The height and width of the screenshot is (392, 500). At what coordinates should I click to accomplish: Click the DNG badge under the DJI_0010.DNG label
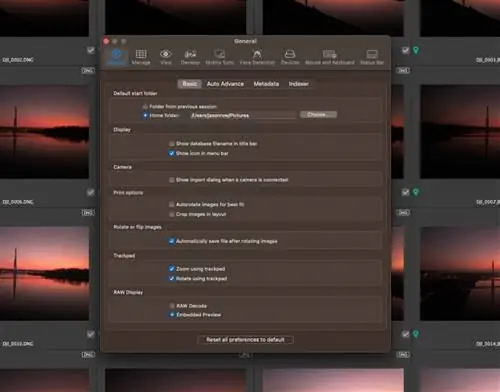88,355
